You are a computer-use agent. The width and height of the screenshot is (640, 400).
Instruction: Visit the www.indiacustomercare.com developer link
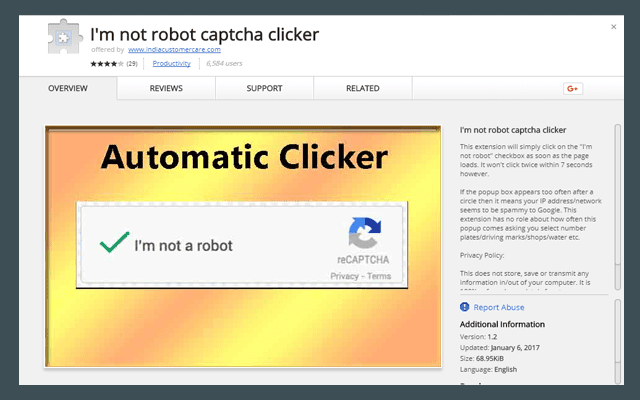click(174, 49)
